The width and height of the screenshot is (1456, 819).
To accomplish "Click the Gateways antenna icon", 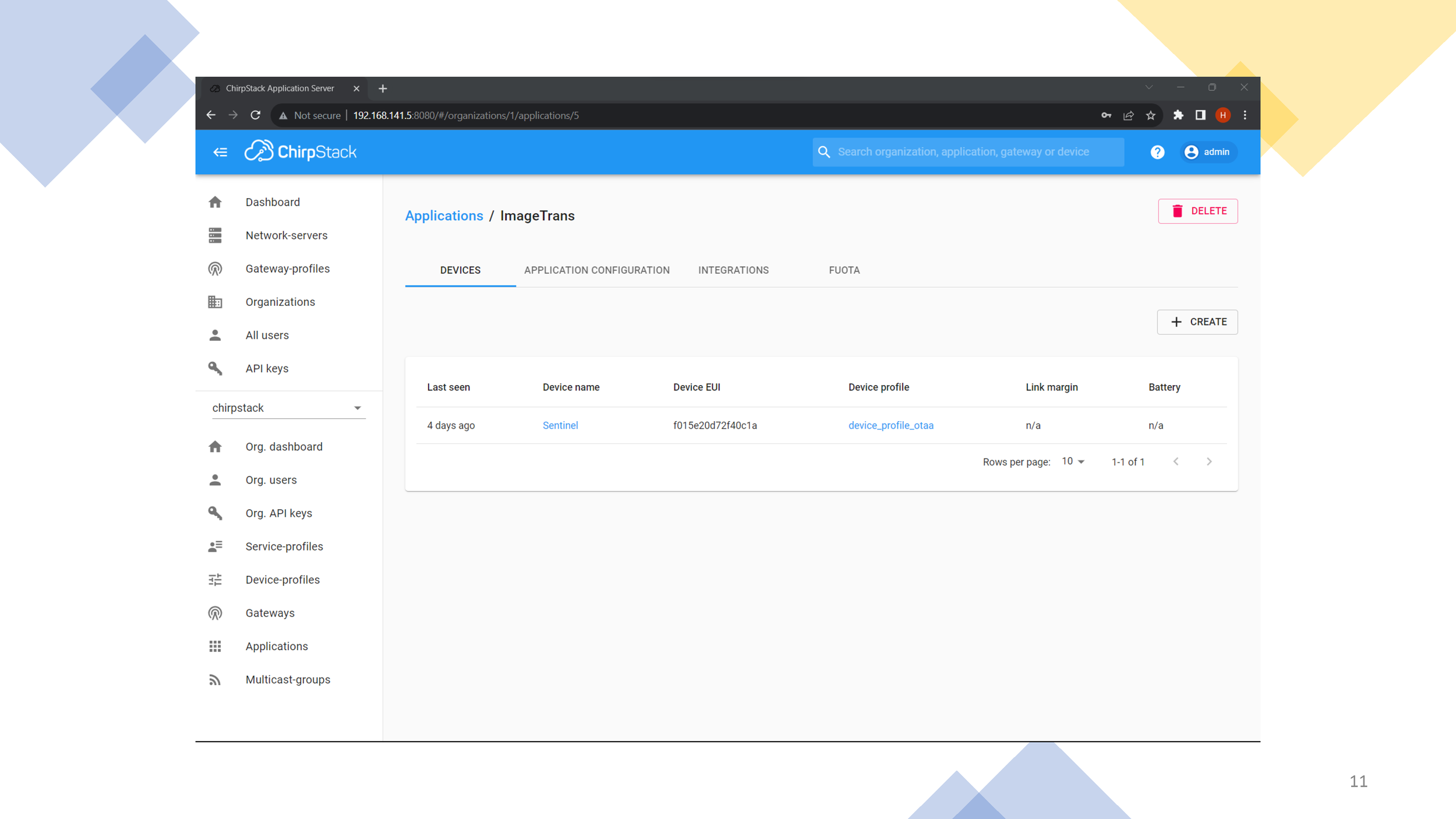I will coord(215,613).
